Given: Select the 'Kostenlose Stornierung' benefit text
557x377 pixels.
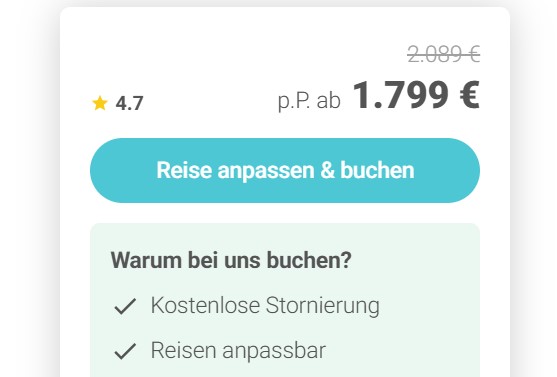Looking at the screenshot, I should (x=265, y=305).
